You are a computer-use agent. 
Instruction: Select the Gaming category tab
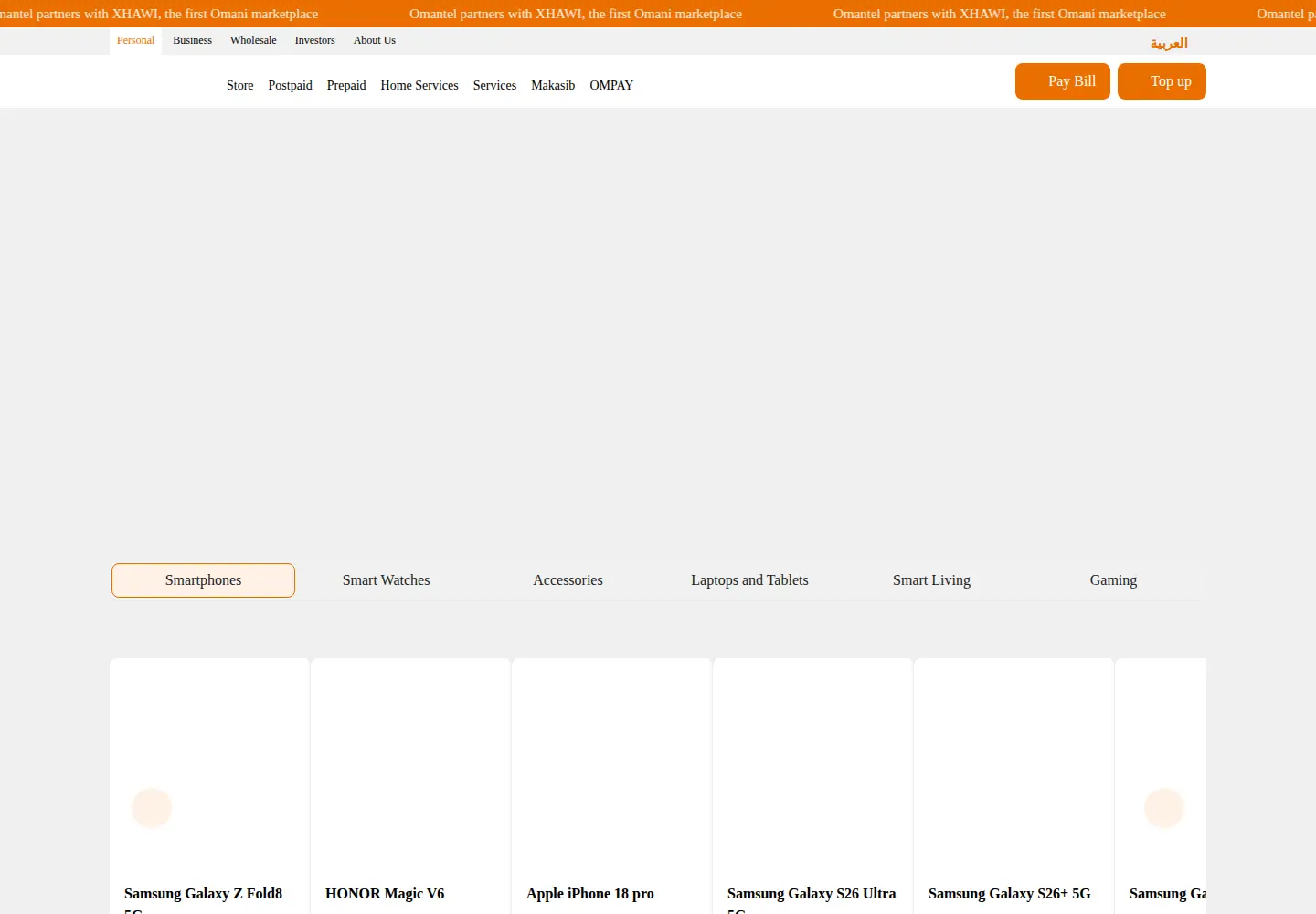(x=1113, y=580)
